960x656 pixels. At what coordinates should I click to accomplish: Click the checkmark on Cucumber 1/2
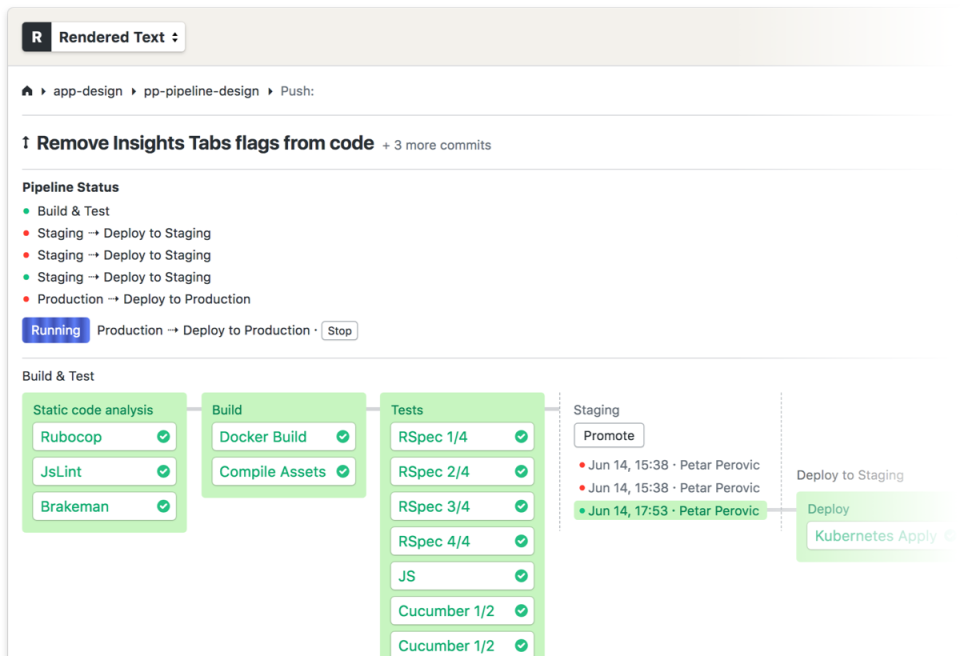(x=520, y=611)
